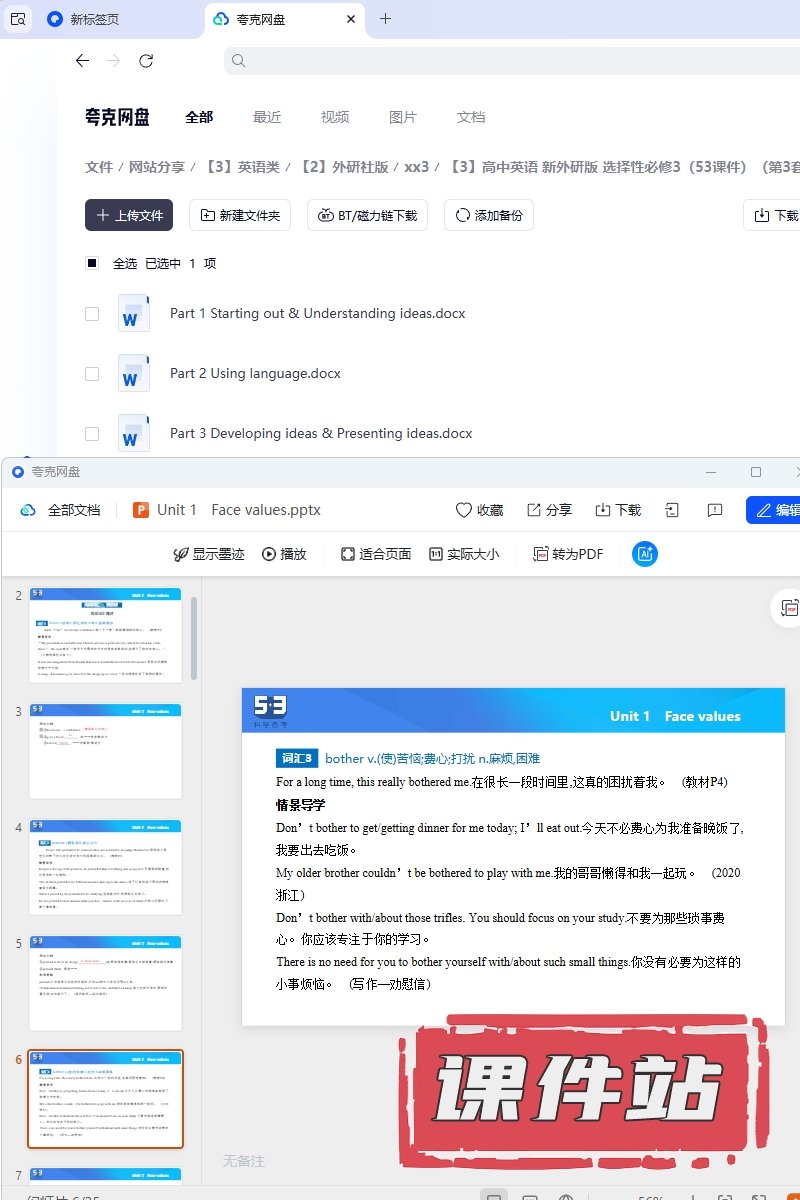Click the 分享 share icon
The image size is (800, 1200).
pyautogui.click(x=534, y=510)
